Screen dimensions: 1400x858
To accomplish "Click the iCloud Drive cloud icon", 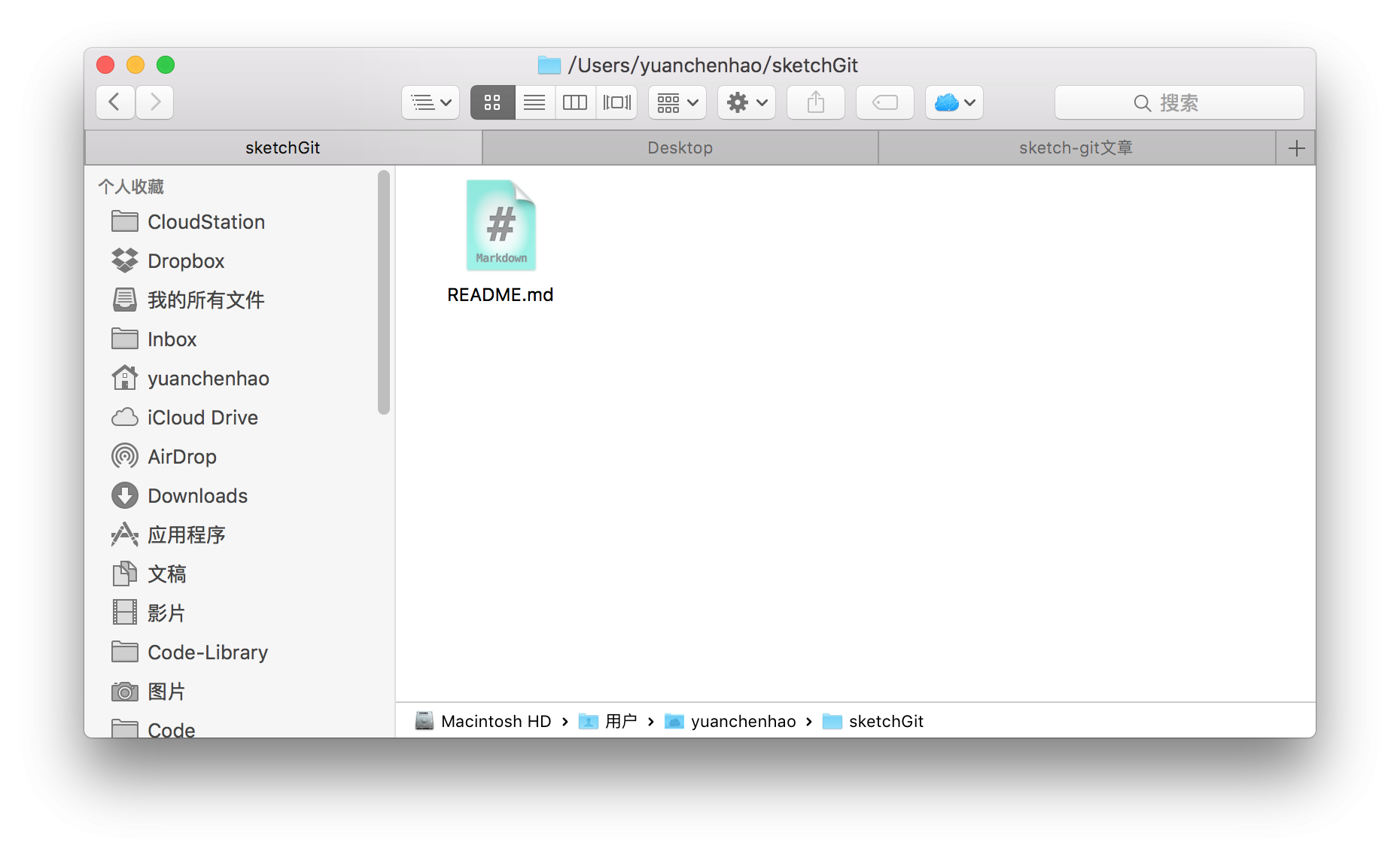I will coord(125,417).
